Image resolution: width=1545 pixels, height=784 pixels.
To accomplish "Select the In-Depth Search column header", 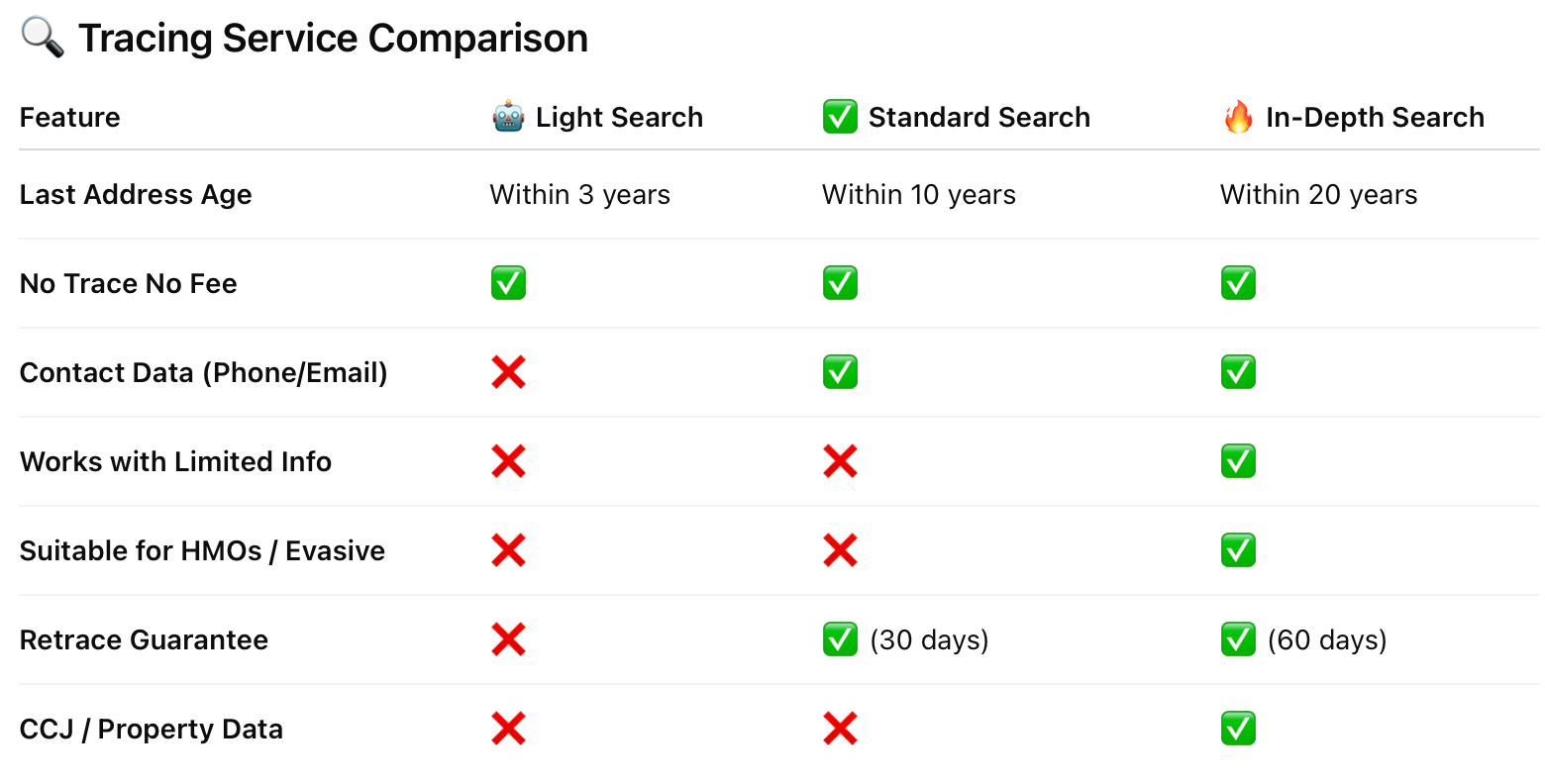I will (1375, 117).
